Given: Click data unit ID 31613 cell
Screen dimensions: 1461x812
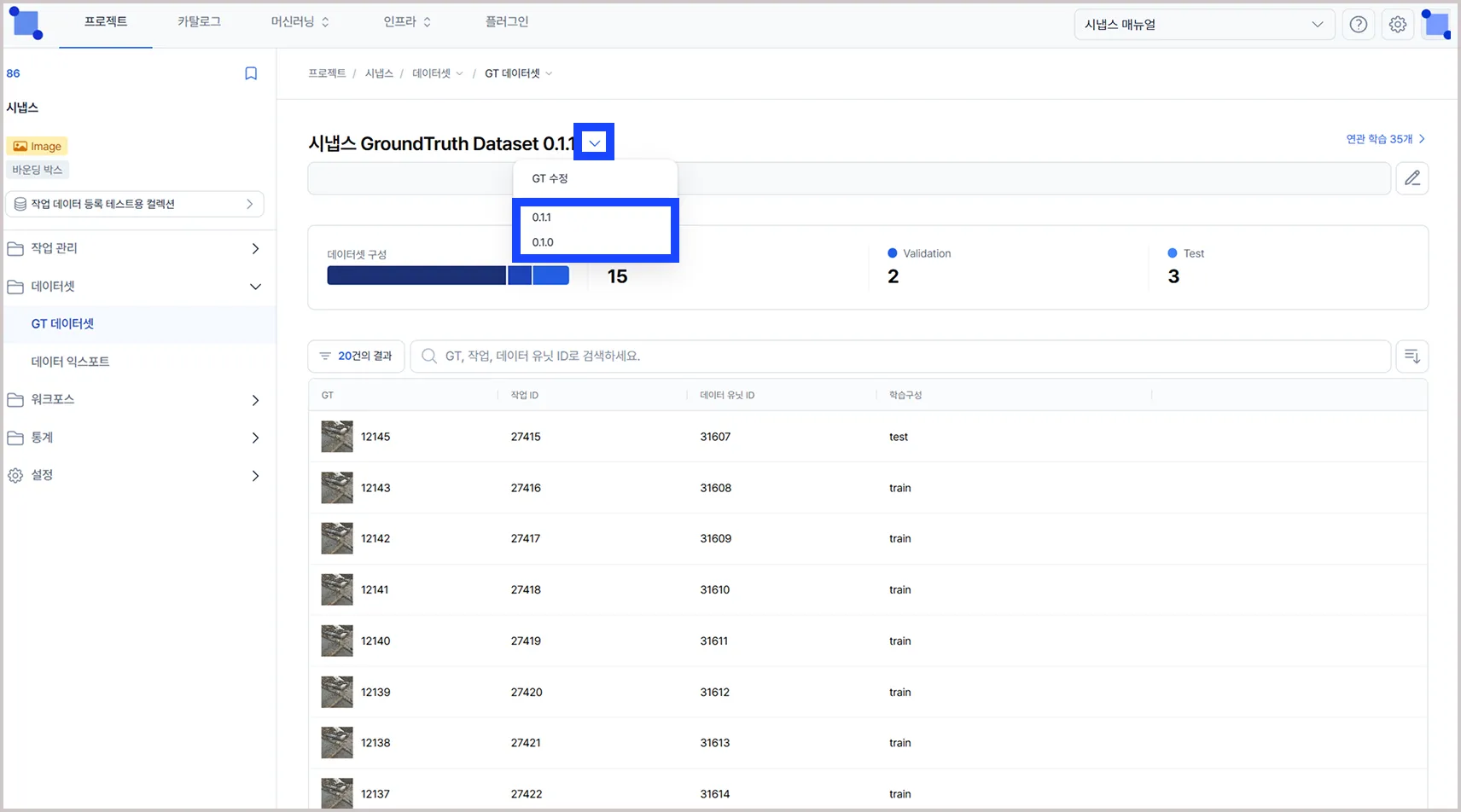Looking at the screenshot, I should pyautogui.click(x=715, y=743).
